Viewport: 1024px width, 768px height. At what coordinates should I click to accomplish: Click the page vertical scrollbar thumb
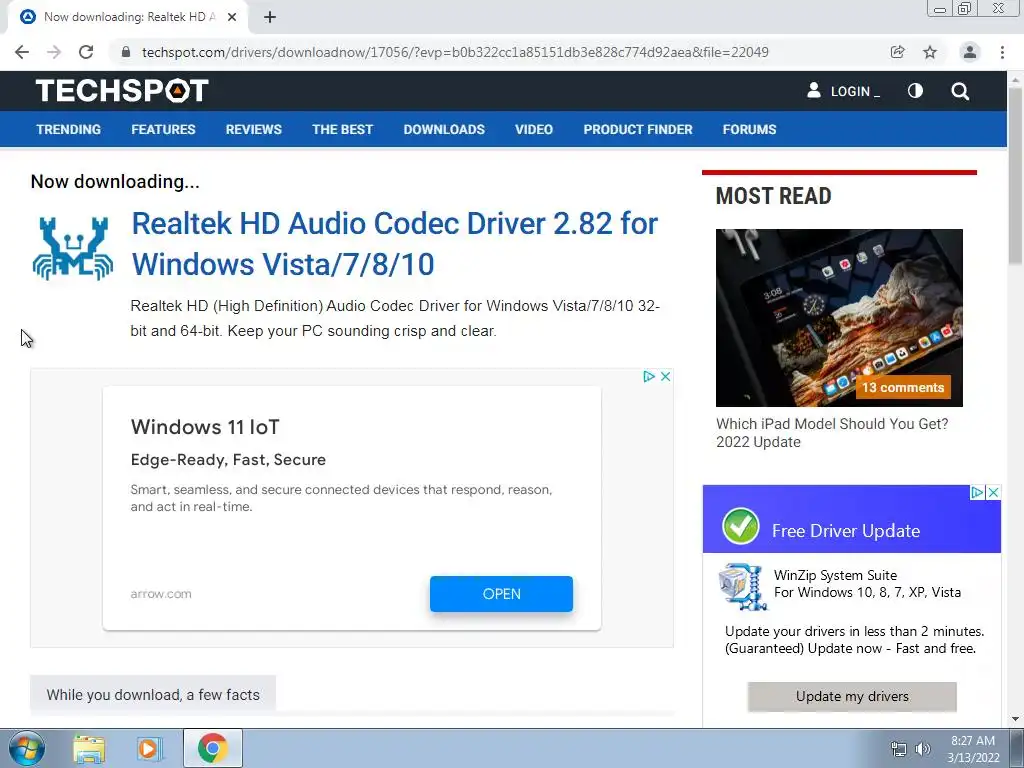pyautogui.click(x=1015, y=175)
